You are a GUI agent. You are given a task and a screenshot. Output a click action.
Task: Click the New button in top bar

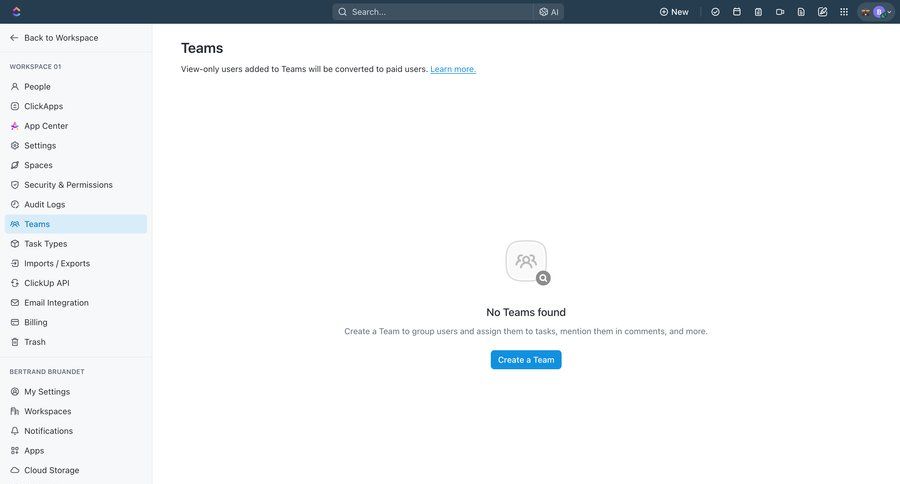674,11
